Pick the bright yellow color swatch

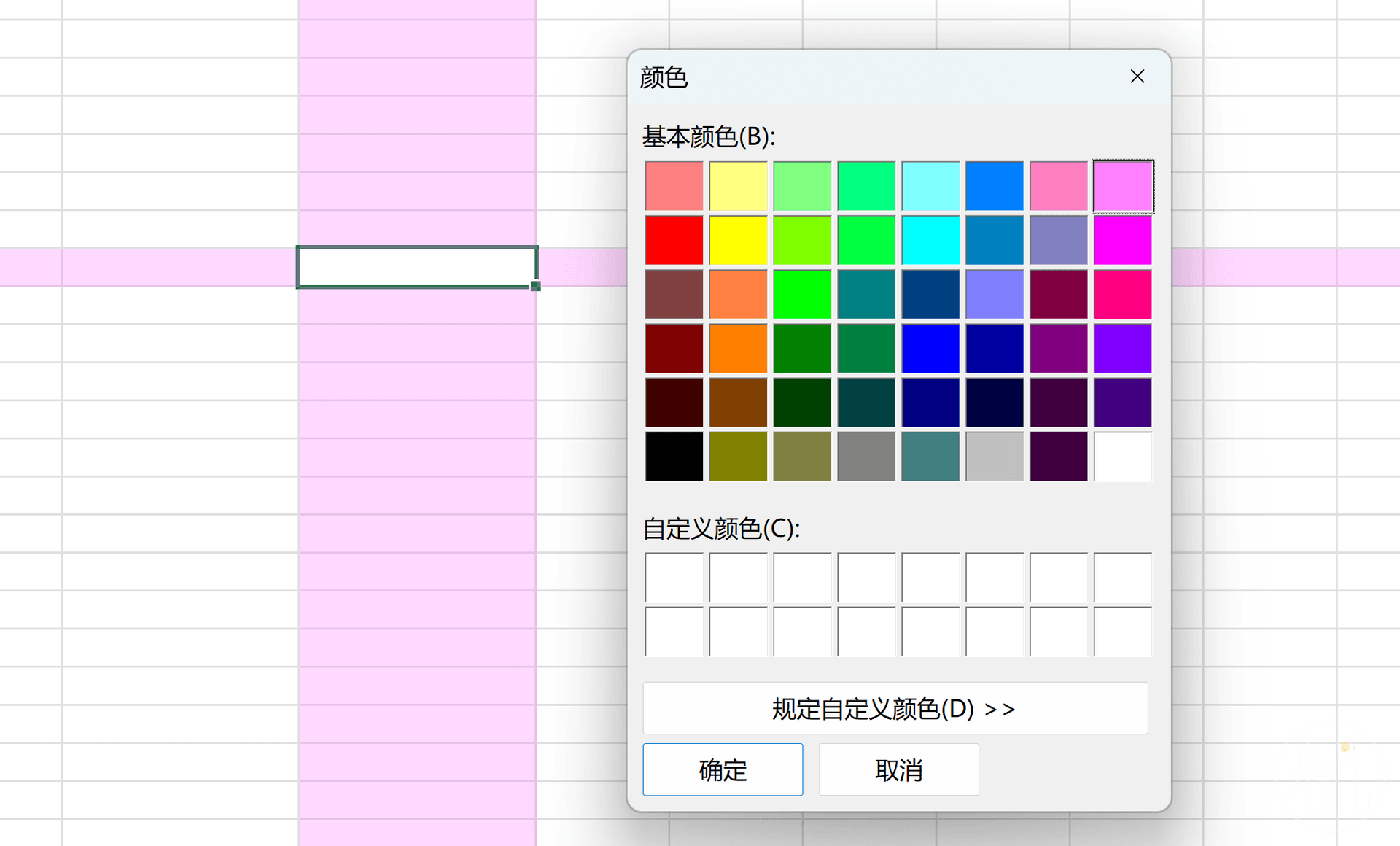pos(738,240)
